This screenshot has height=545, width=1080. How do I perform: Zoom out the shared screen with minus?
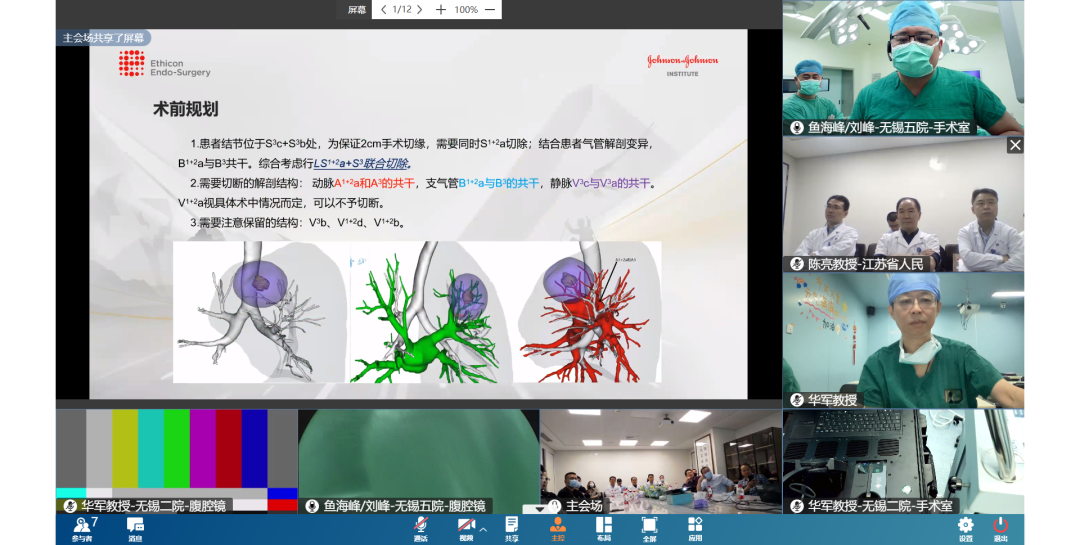point(490,10)
